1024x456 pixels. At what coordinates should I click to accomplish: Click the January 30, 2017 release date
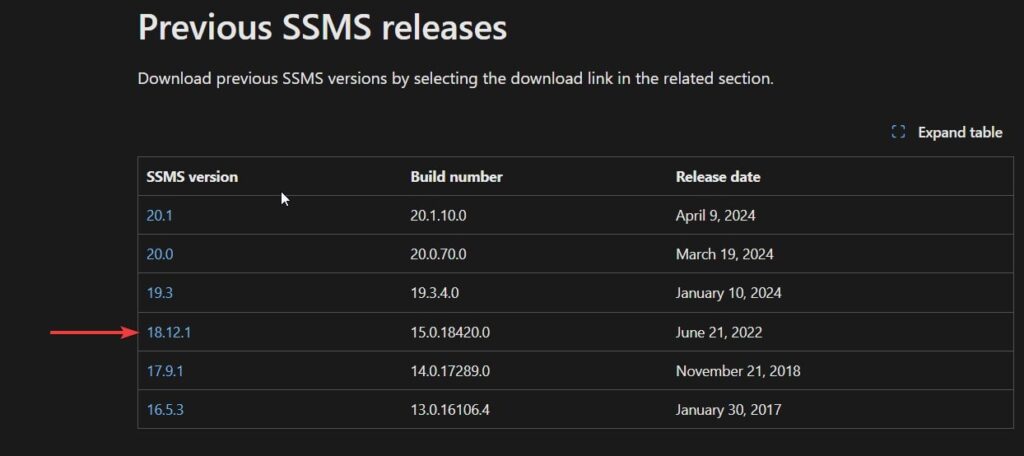(728, 410)
